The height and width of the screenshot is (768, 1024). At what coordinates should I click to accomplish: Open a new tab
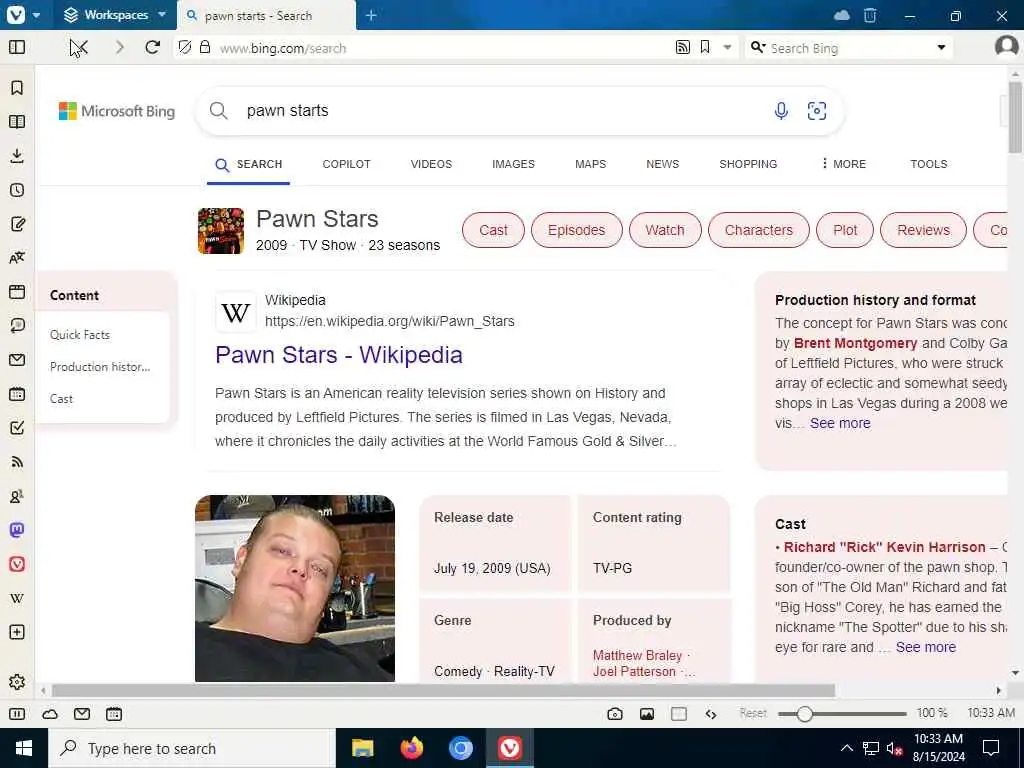[371, 14]
